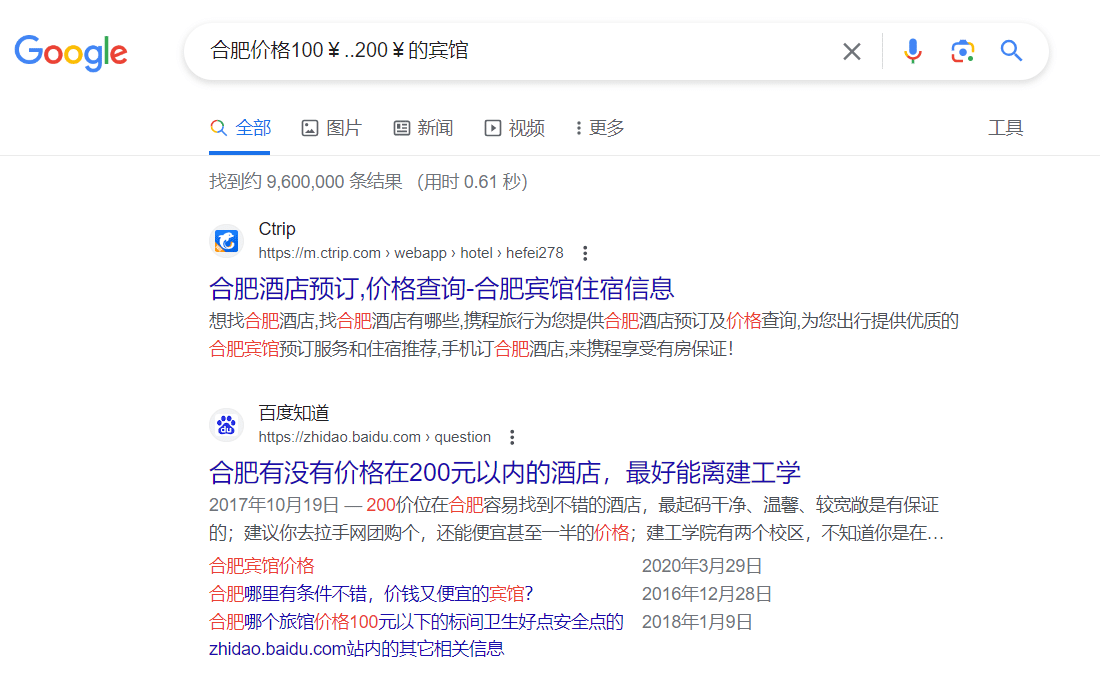Image resolution: width=1100 pixels, height=686 pixels.
Task: Open the 合肥有没有价格在200元以内的酒店 result
Action: click(505, 472)
